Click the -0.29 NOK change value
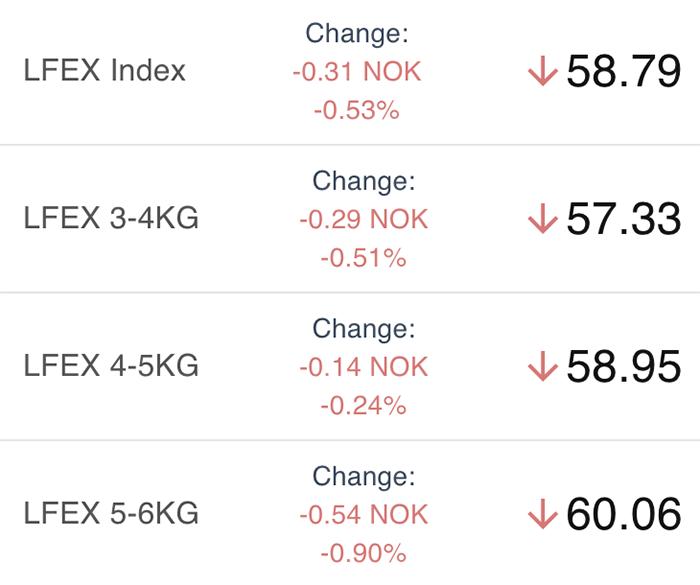Viewport: 700px width, 585px height. [x=363, y=220]
